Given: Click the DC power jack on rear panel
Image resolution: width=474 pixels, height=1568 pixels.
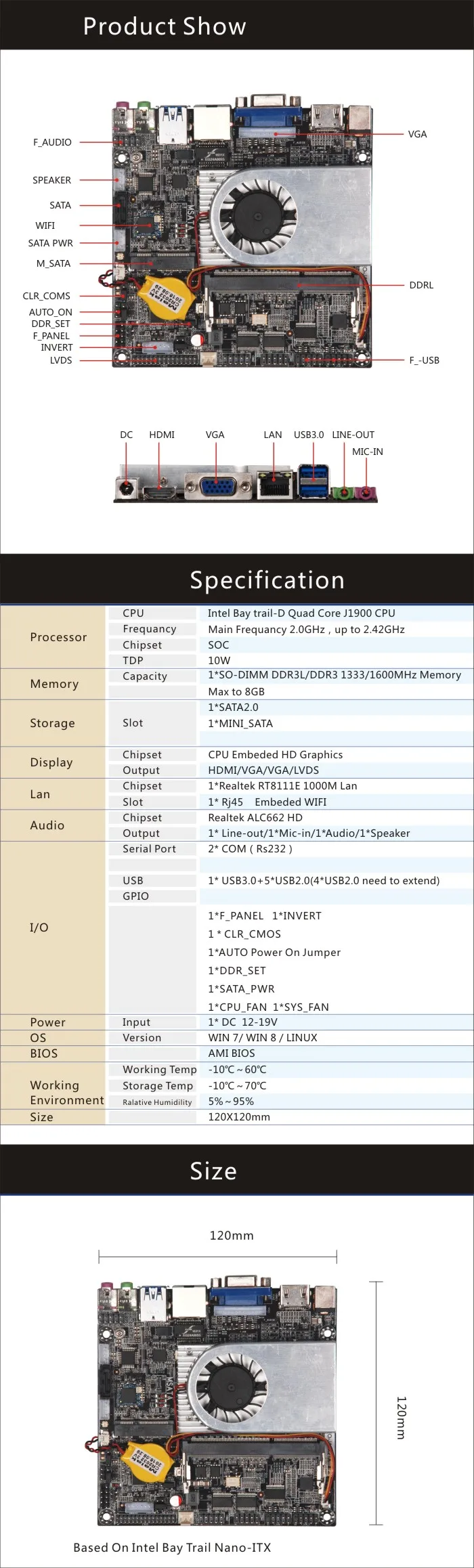Looking at the screenshot, I should 126,487.
